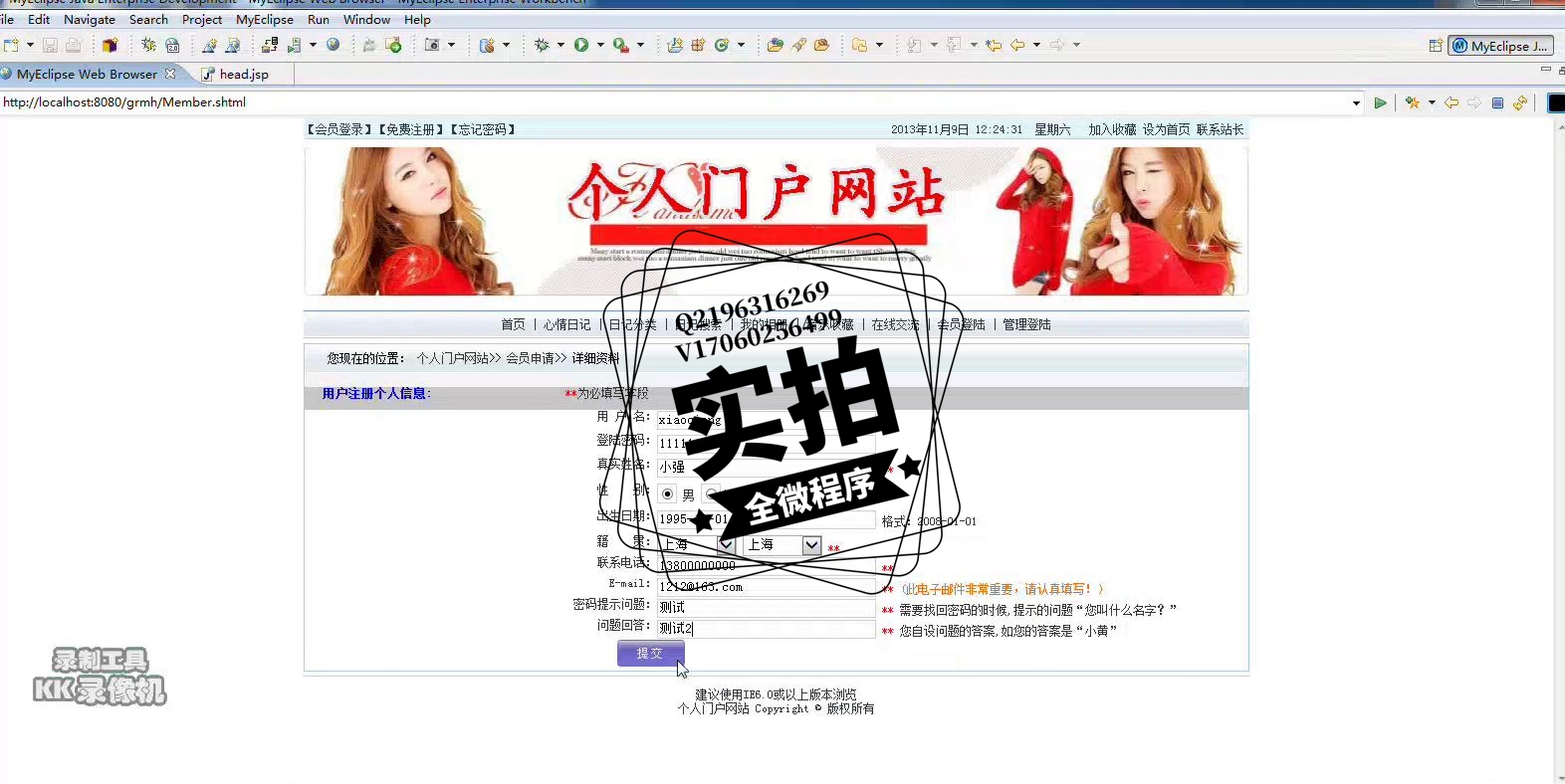Click the Save toolbar icon
This screenshot has height=784, width=1565.
(x=50, y=45)
